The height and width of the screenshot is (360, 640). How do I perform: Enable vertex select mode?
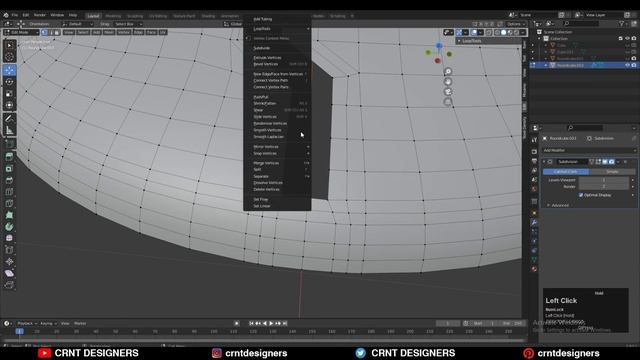(44, 32)
